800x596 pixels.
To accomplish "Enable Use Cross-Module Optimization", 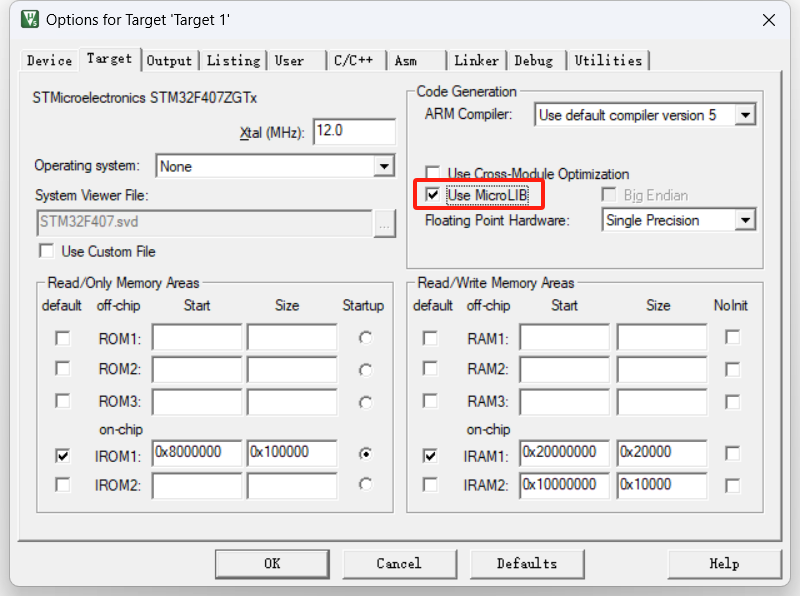I will point(432,174).
